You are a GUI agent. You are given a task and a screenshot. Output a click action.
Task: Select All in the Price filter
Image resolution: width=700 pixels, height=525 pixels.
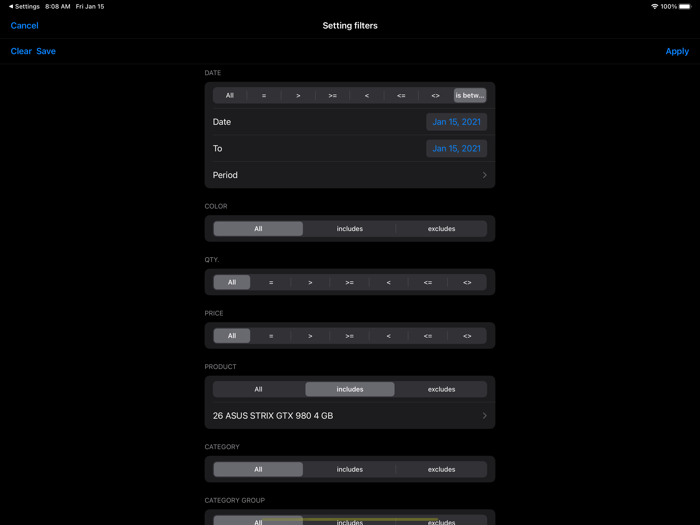[x=232, y=336]
